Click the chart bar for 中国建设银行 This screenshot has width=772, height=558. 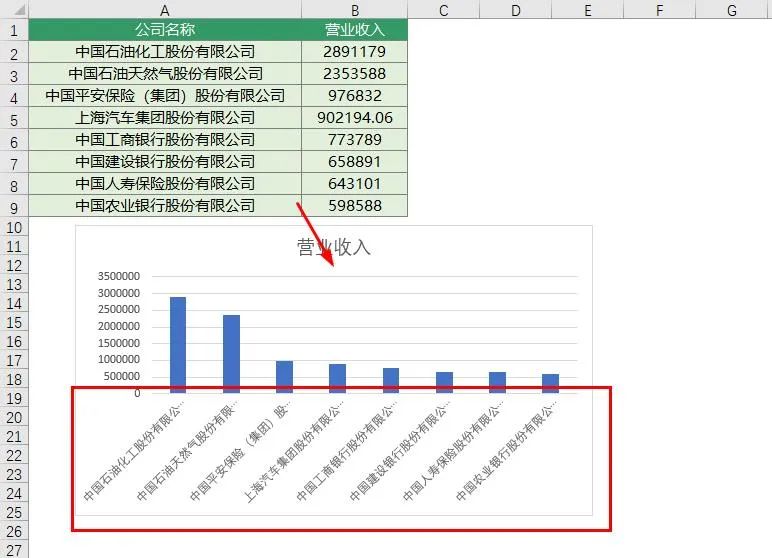(x=444, y=382)
